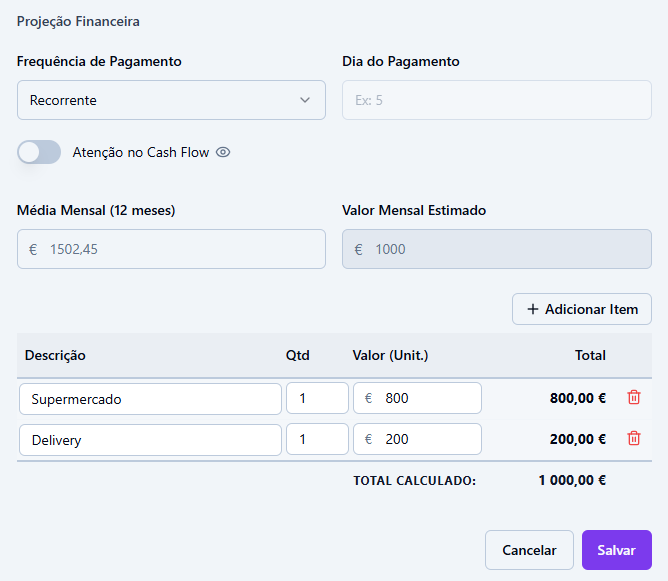Edit the Delivery description field
The width and height of the screenshot is (668, 581).
point(150,439)
